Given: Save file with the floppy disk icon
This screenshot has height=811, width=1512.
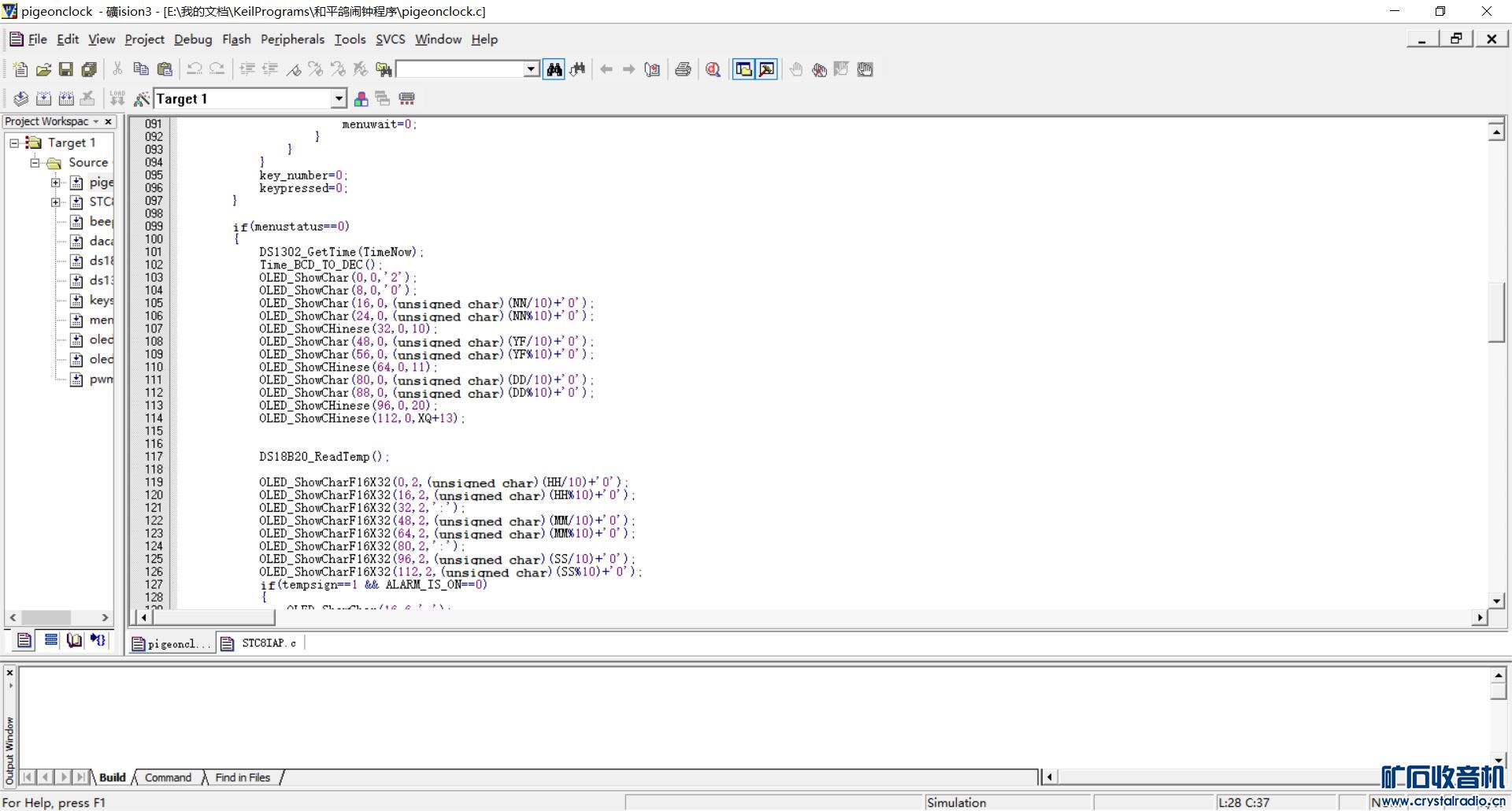Looking at the screenshot, I should [66, 69].
